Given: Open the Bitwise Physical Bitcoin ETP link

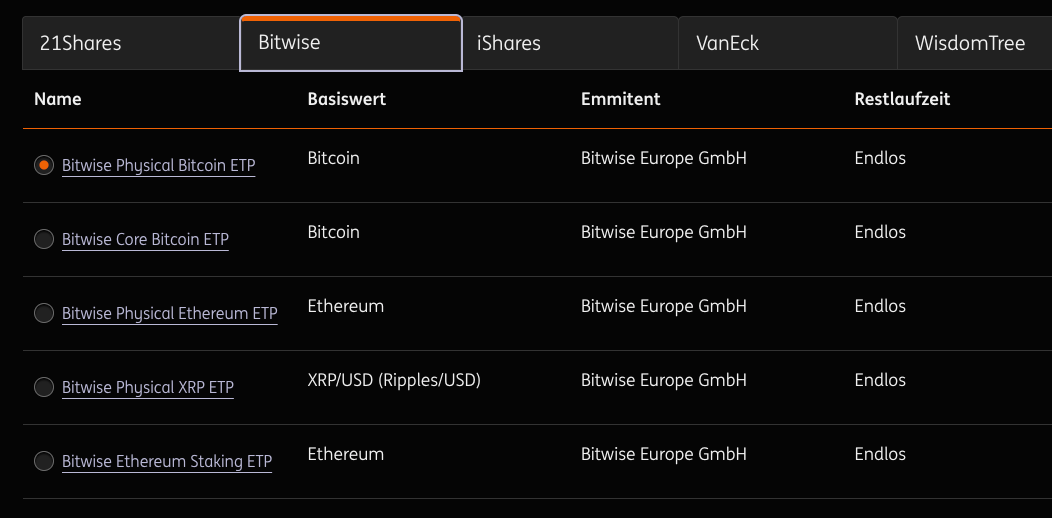Looking at the screenshot, I should click(158, 166).
